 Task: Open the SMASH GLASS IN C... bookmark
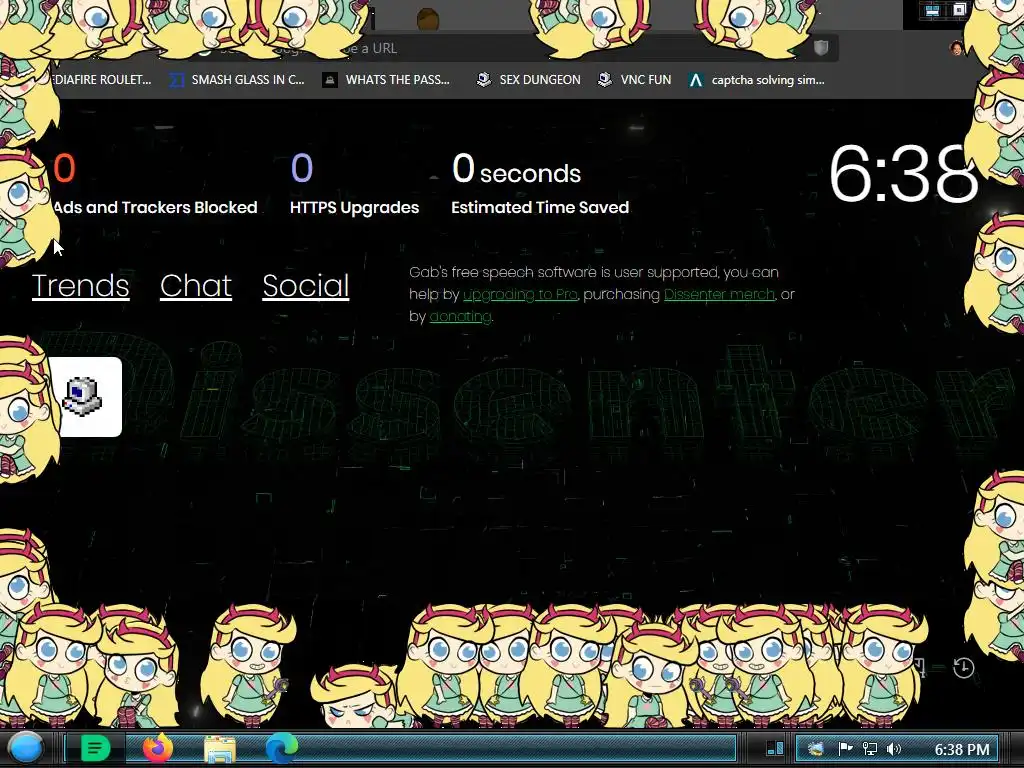pos(237,80)
